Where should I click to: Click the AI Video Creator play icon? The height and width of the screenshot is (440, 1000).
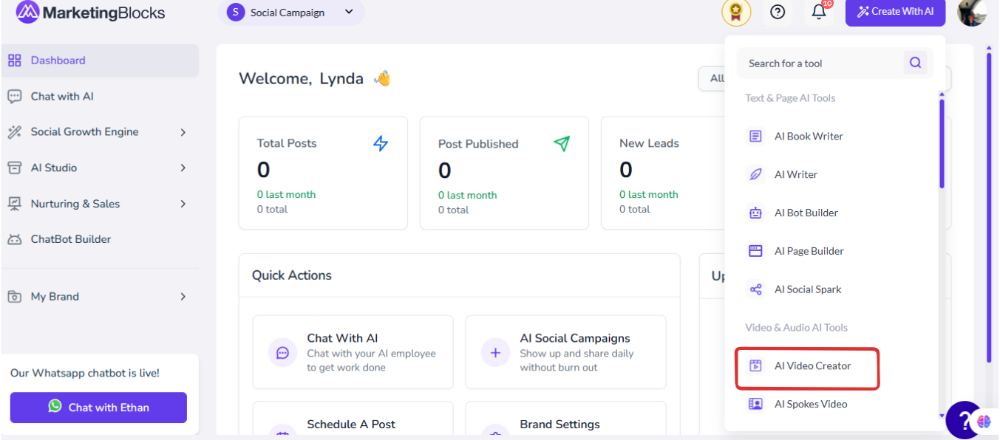click(x=756, y=366)
